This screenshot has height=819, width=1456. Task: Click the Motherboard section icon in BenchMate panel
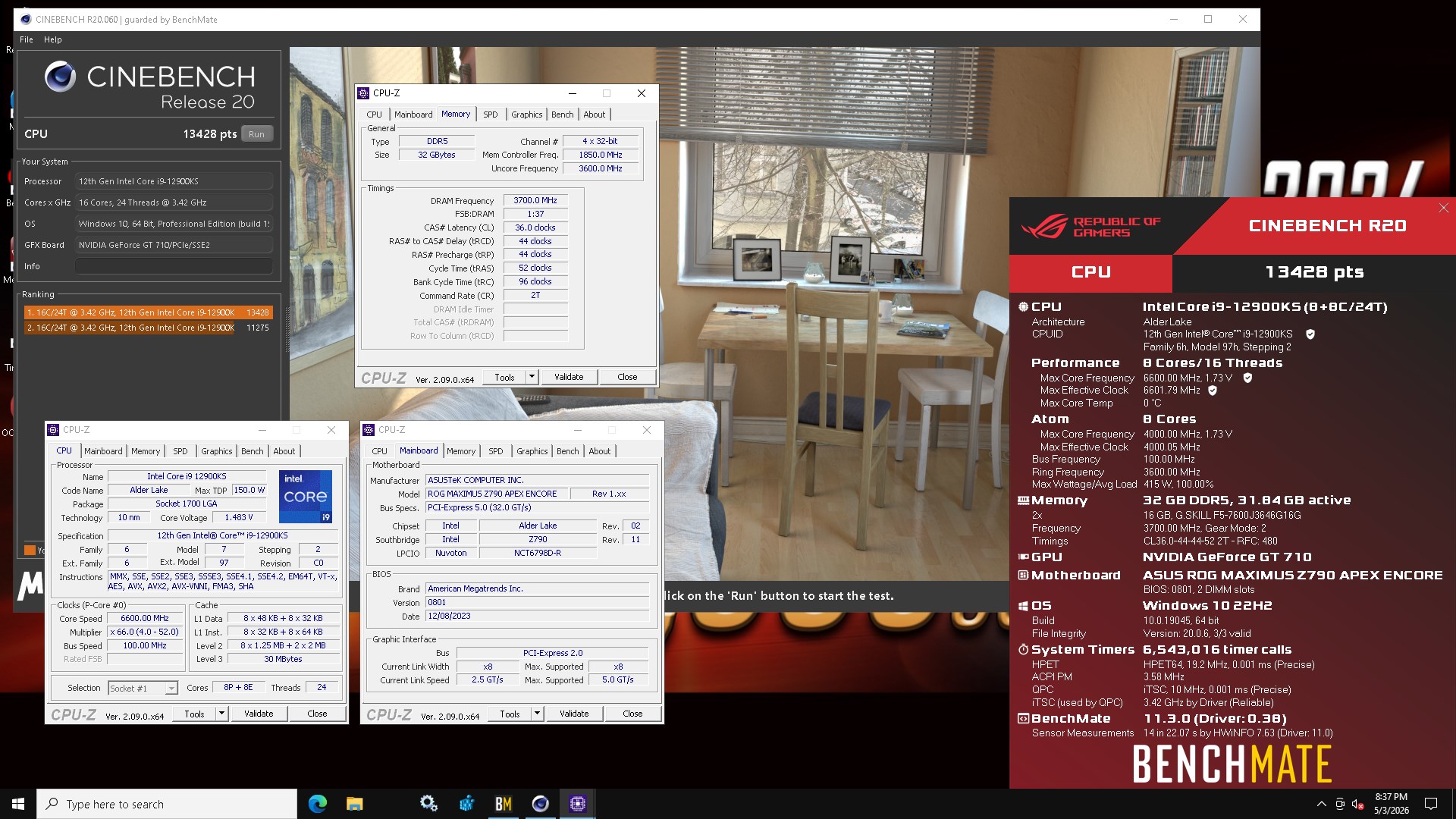click(x=1023, y=576)
